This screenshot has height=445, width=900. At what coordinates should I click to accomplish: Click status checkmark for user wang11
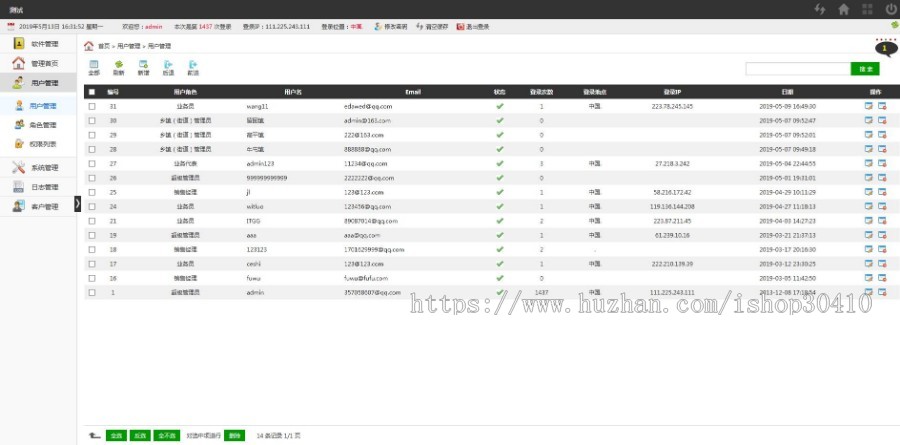(500, 106)
